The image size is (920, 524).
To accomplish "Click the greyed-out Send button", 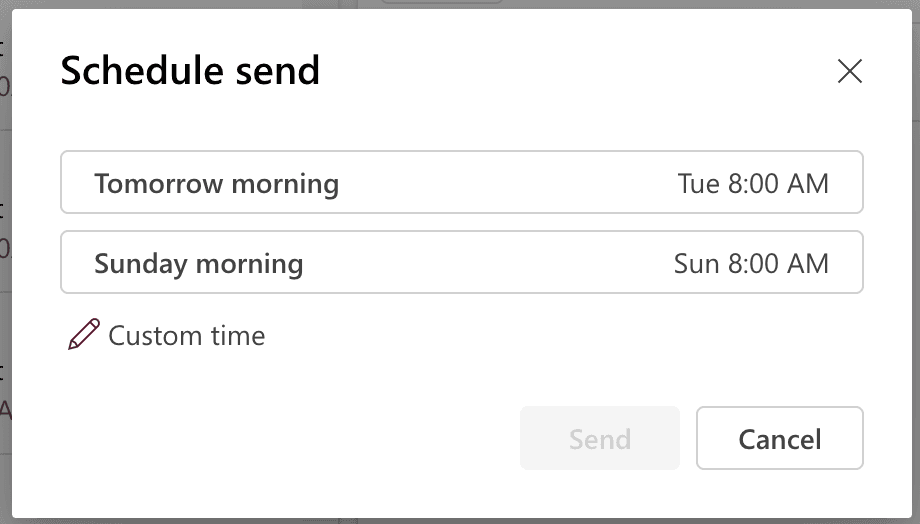I will tap(599, 438).
